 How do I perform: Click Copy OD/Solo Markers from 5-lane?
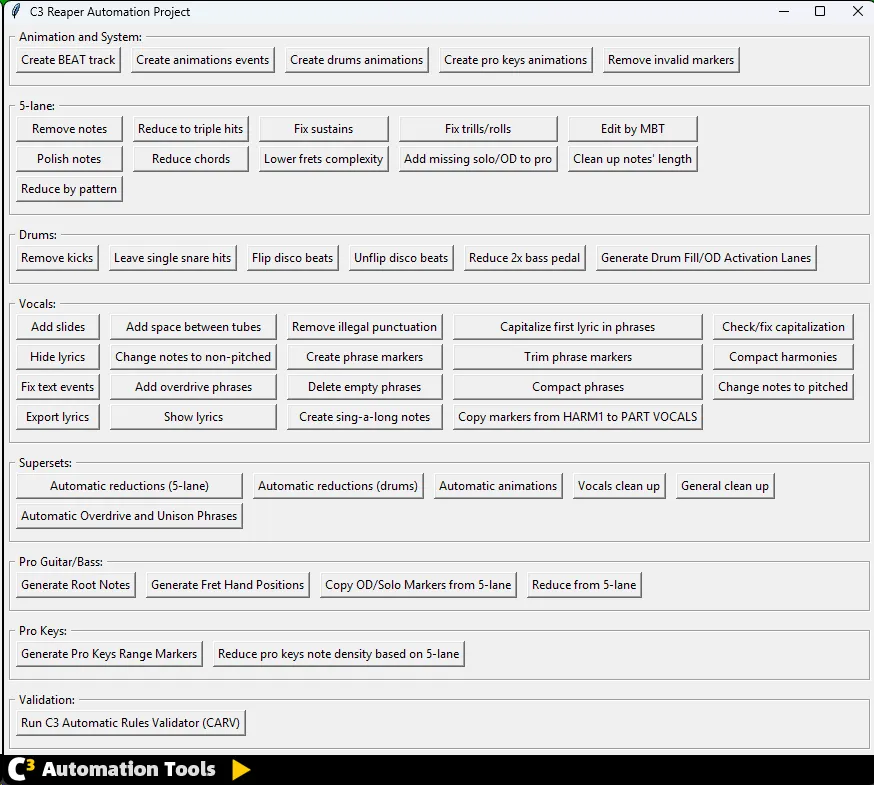click(x=418, y=585)
